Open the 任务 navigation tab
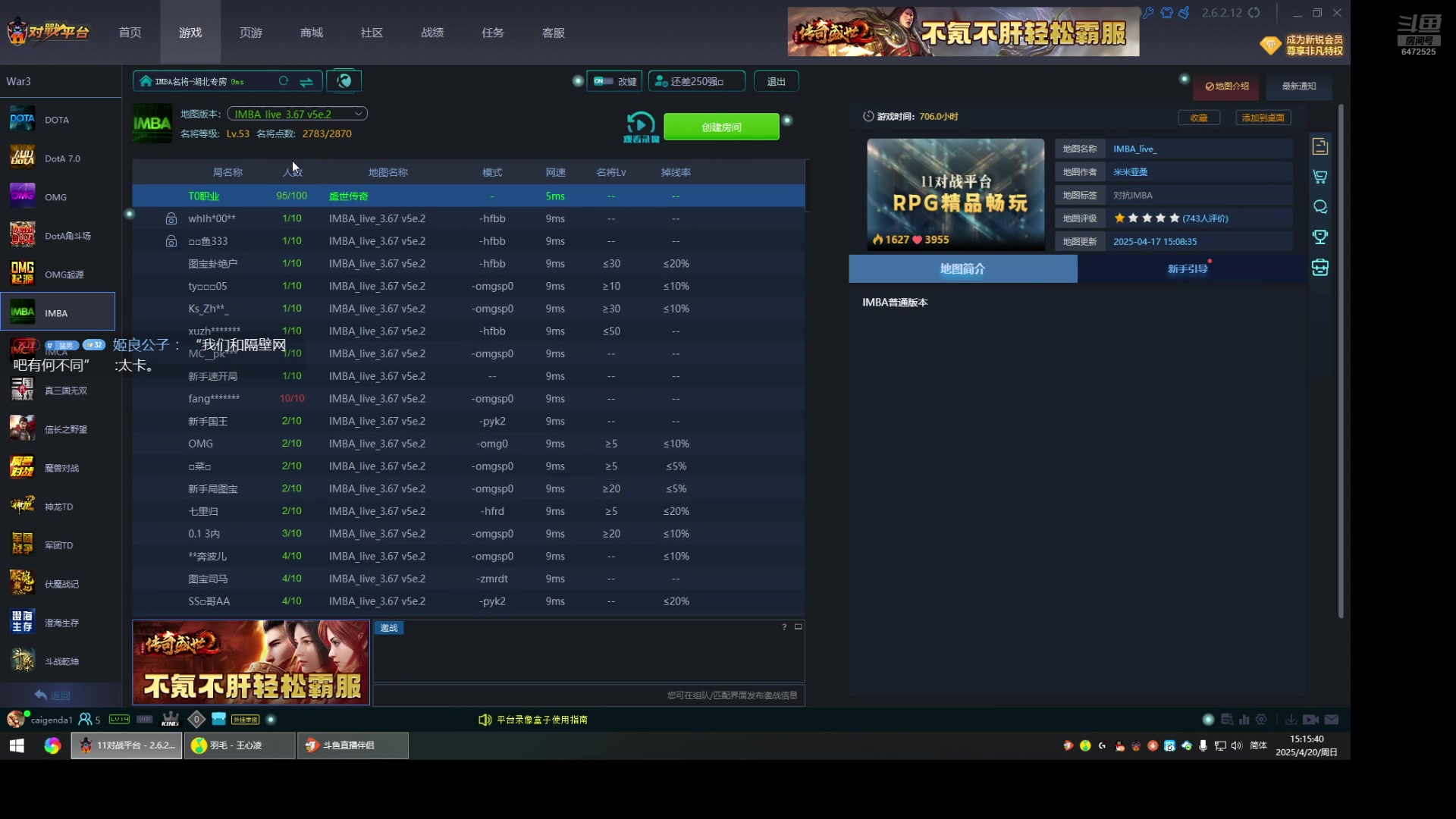Screen dimensions: 1456x819 click(493, 33)
